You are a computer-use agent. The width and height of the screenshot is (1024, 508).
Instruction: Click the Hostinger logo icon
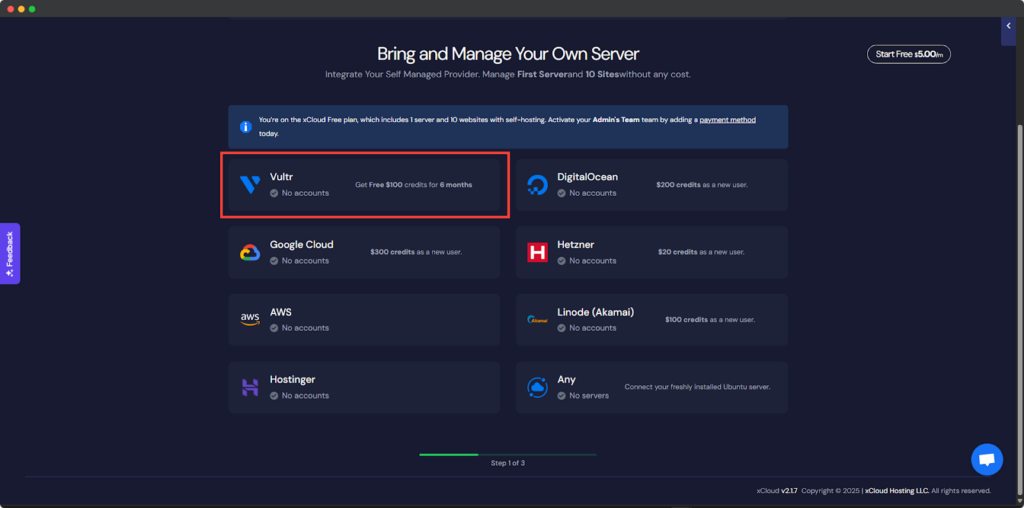pyautogui.click(x=250, y=388)
